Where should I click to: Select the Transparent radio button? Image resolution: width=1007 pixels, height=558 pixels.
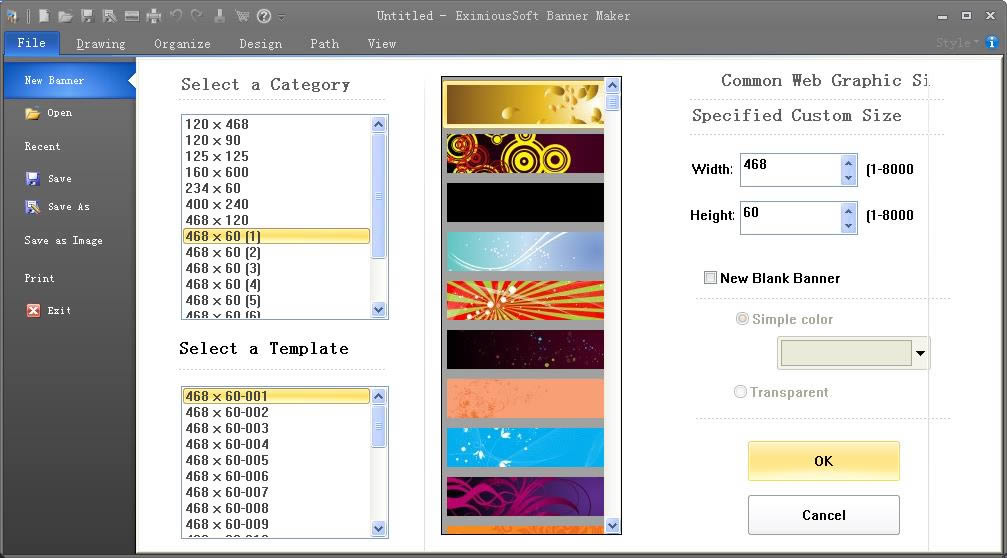740,392
